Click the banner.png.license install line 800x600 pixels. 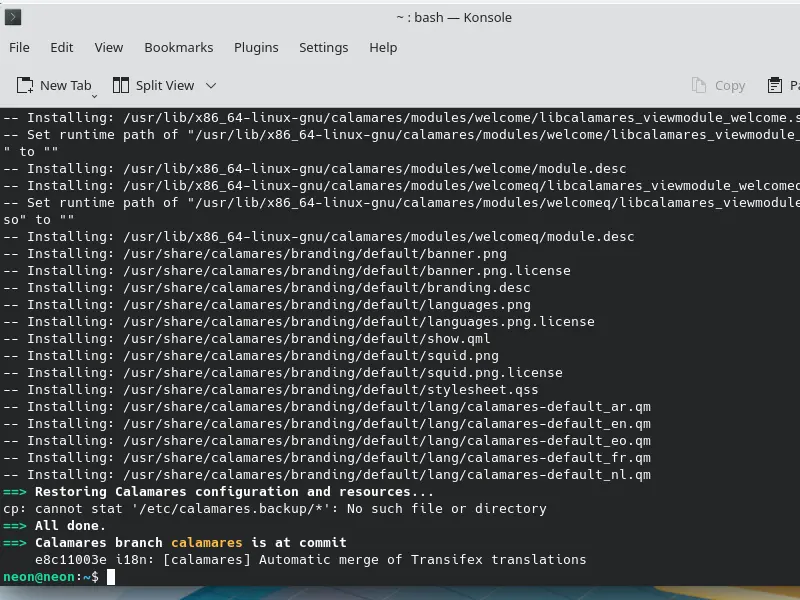click(x=287, y=270)
